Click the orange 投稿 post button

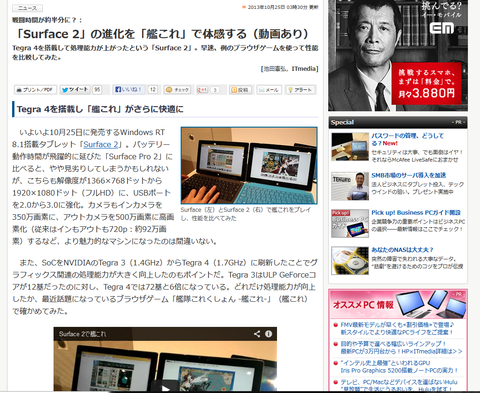click(240, 90)
